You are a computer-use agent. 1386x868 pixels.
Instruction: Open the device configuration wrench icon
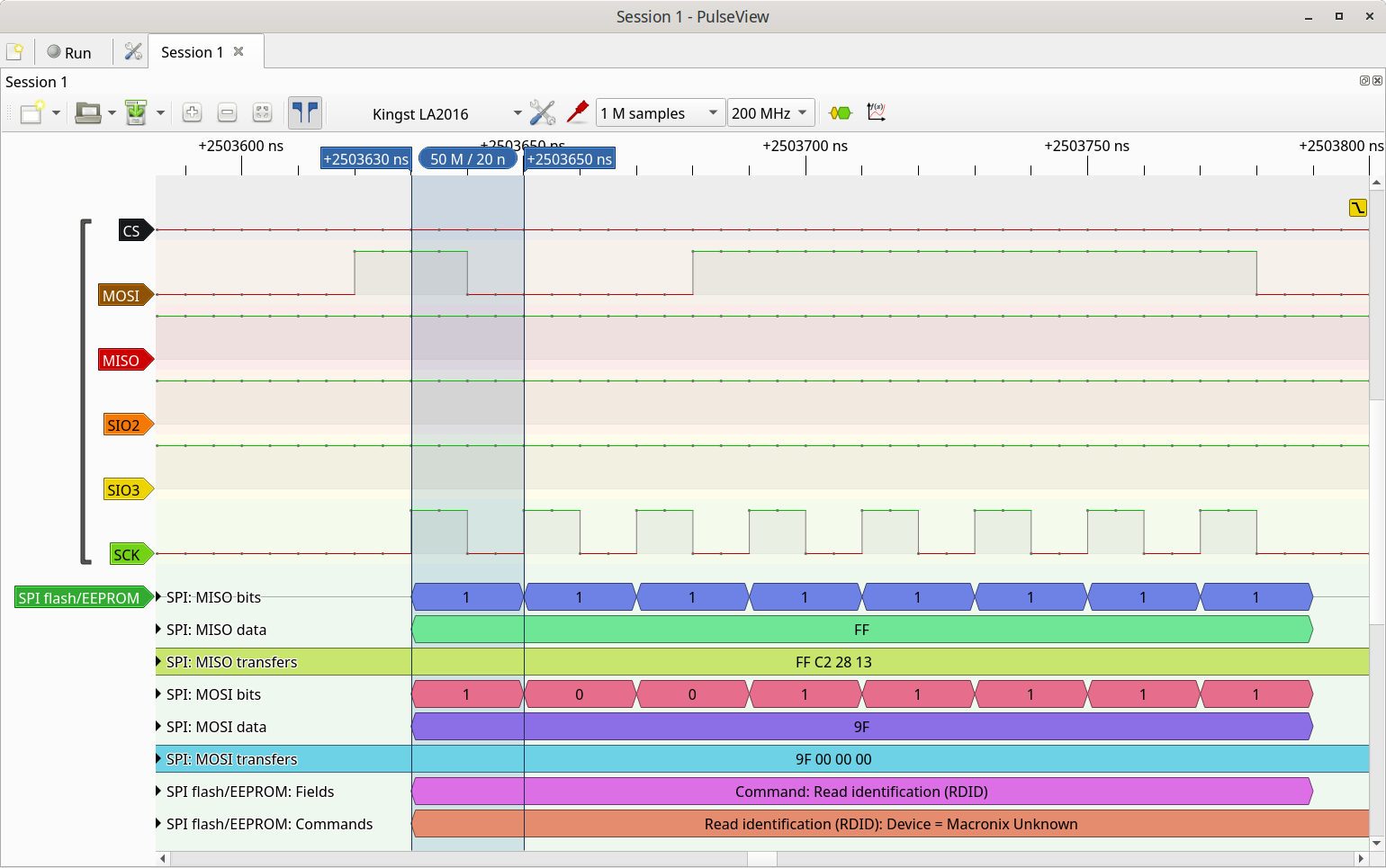click(x=543, y=112)
